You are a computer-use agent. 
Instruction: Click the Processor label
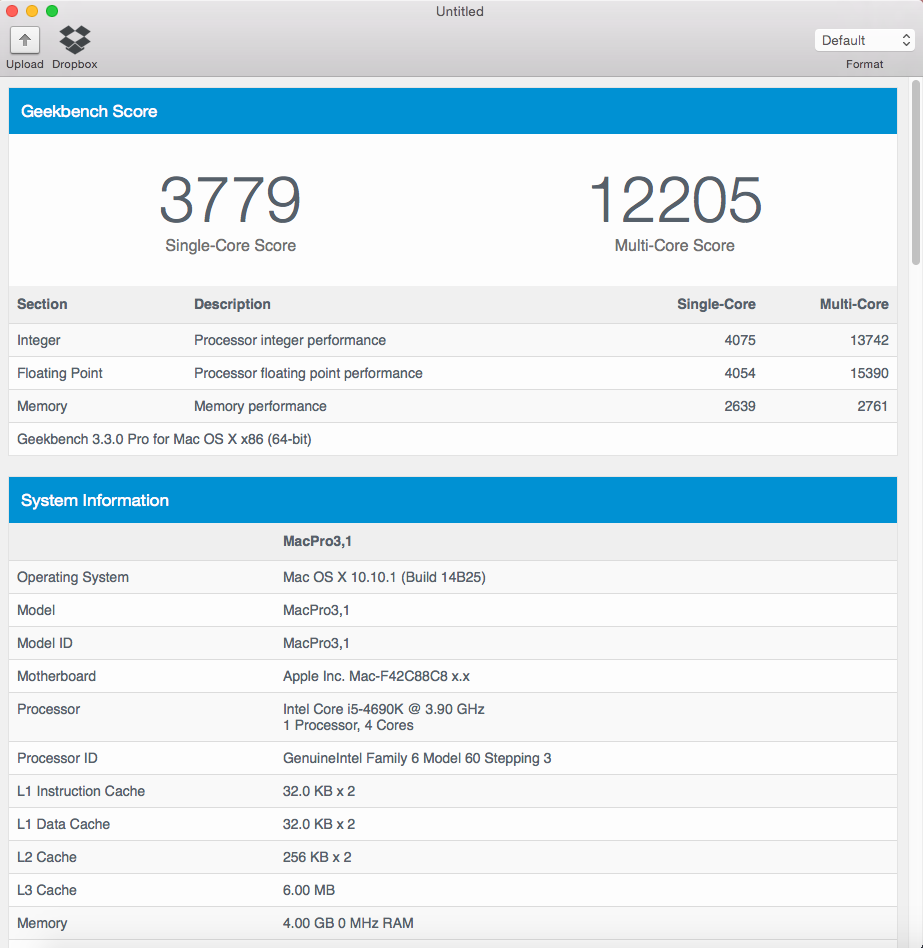(x=48, y=709)
